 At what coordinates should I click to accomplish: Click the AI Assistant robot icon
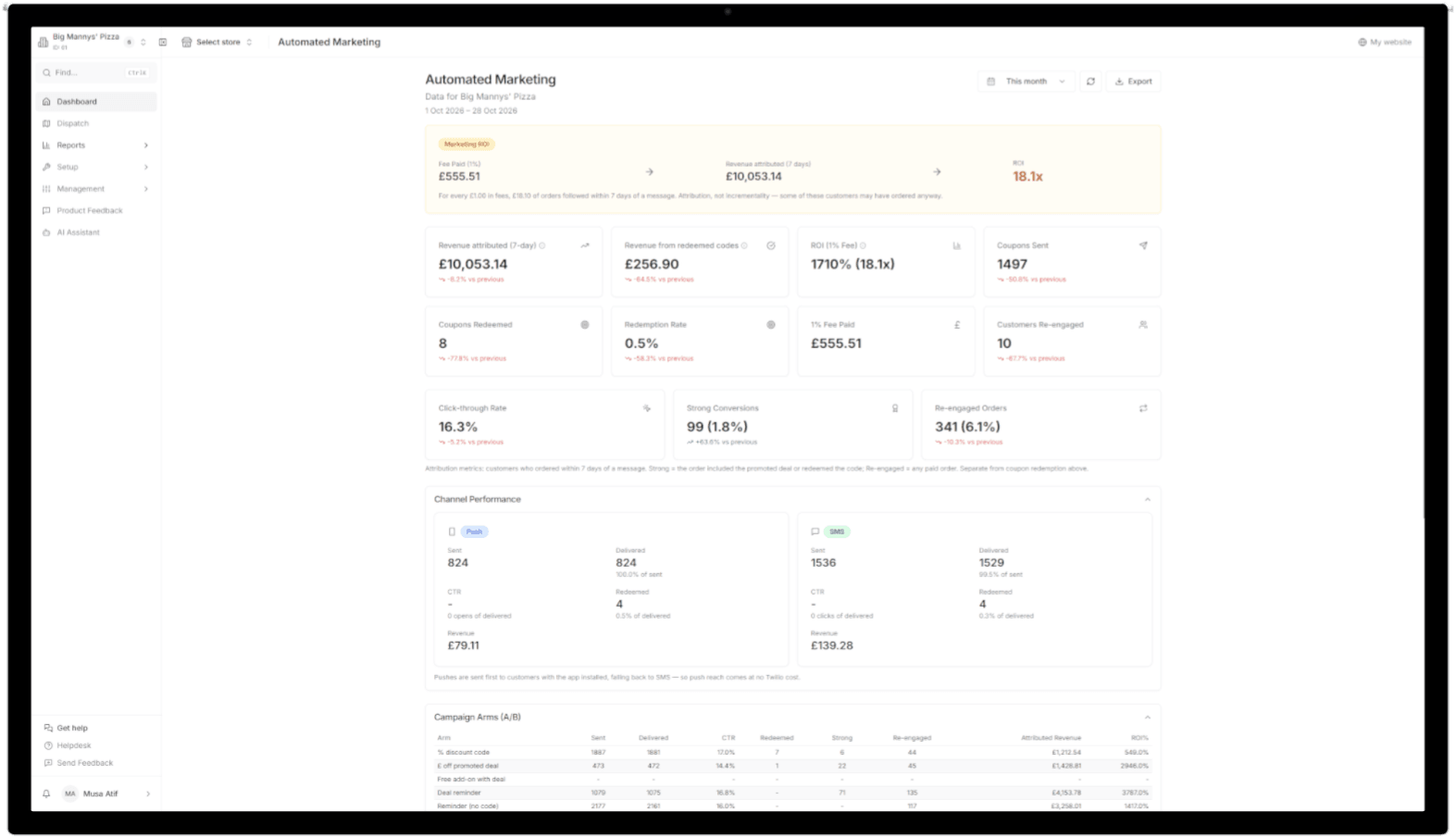46,232
